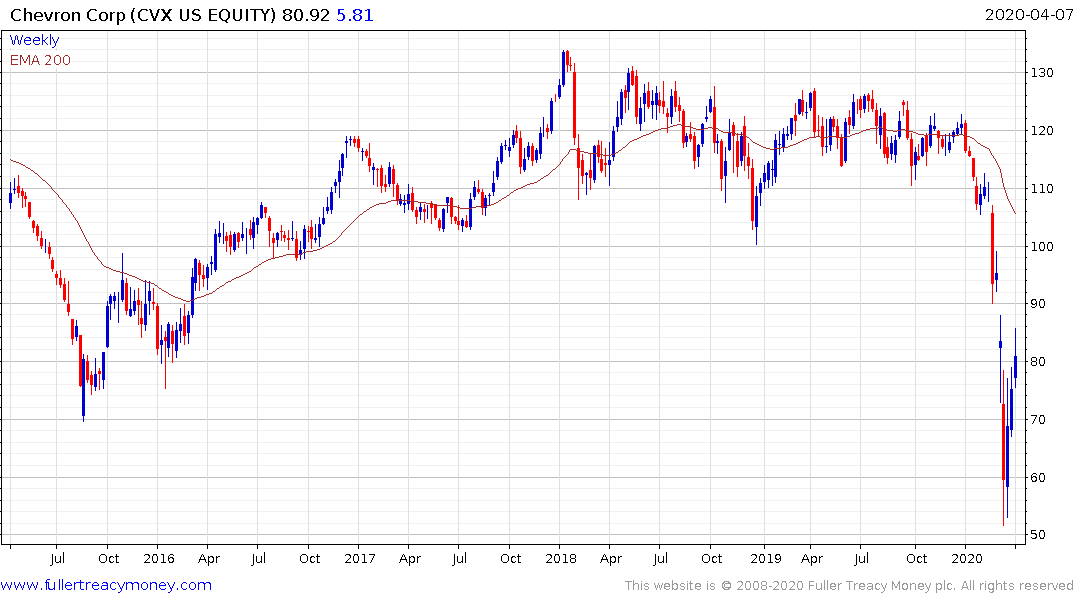The image size is (1075, 600).
Task: Click the copyright notice Fuller Treacy Money plc
Action: click(849, 586)
